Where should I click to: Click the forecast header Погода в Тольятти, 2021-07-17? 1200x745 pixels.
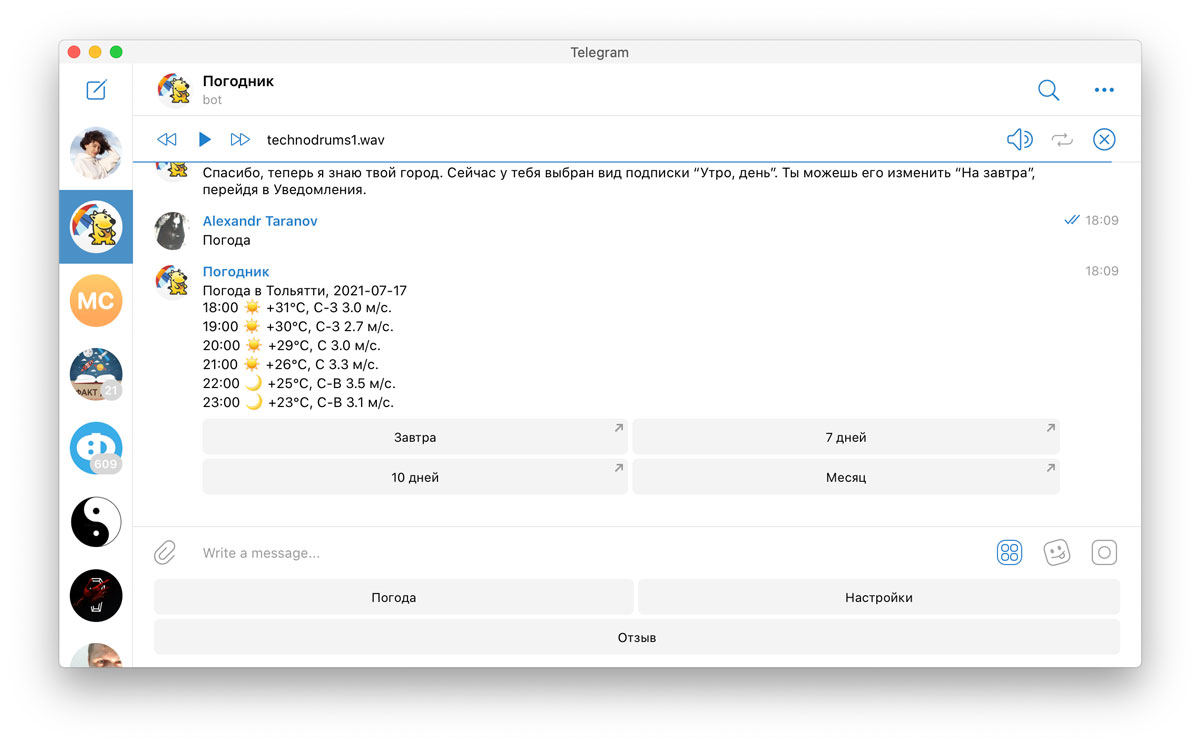[305, 291]
